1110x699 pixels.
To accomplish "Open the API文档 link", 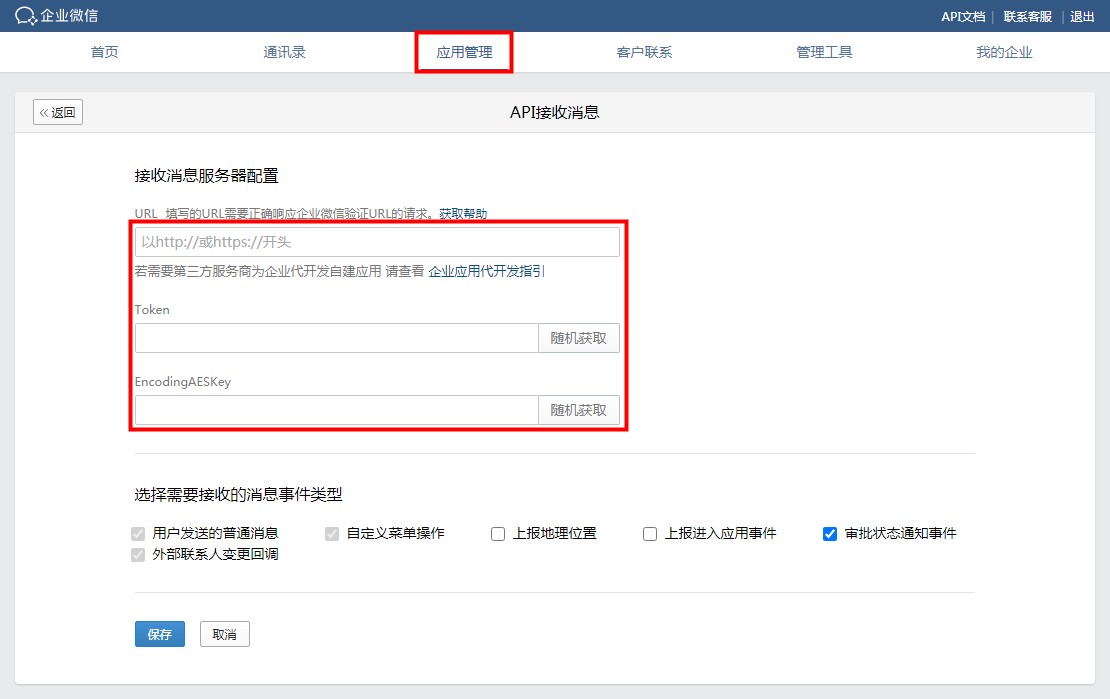I will point(963,16).
